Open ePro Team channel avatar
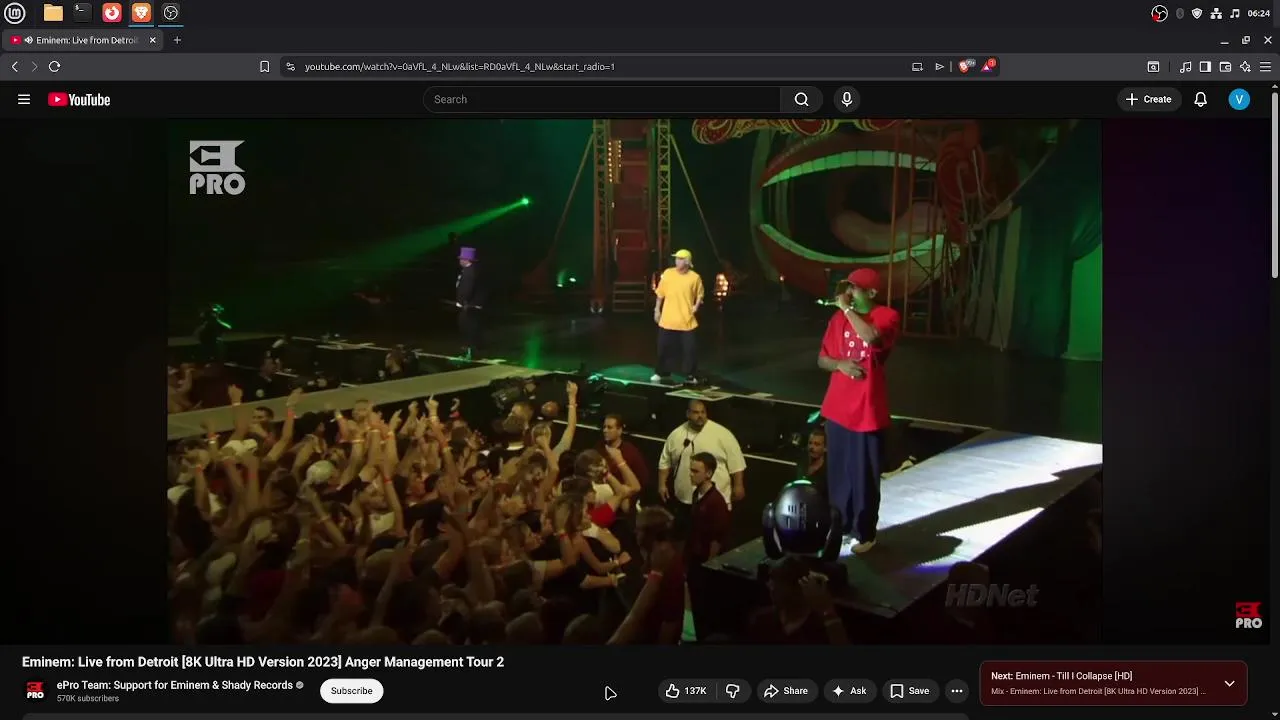Image resolution: width=1280 pixels, height=720 pixels. 35,691
